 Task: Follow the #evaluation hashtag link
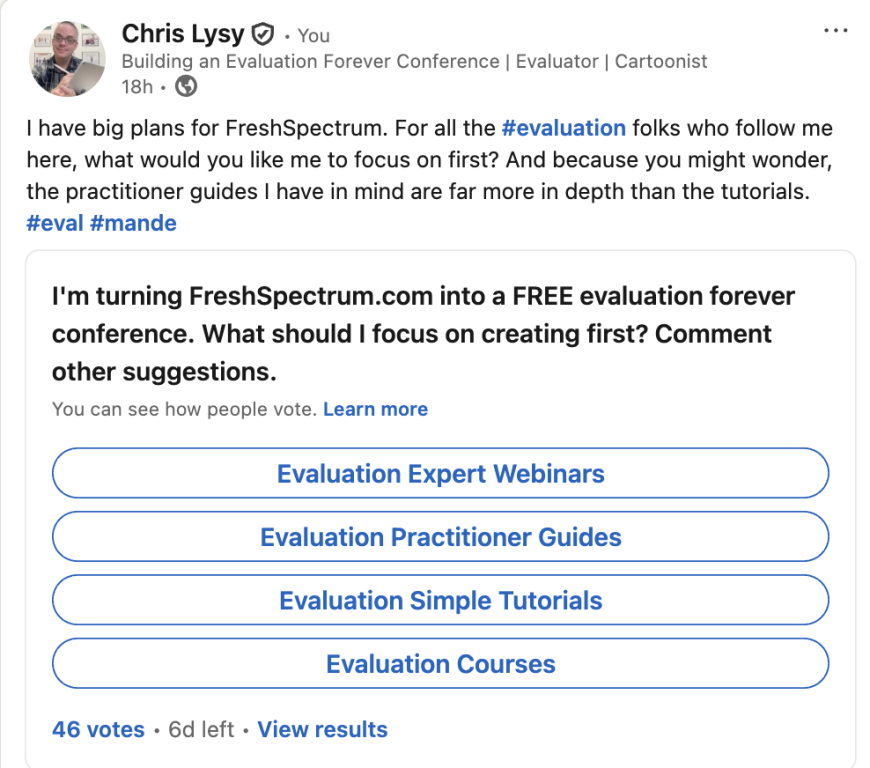pyautogui.click(x=564, y=128)
